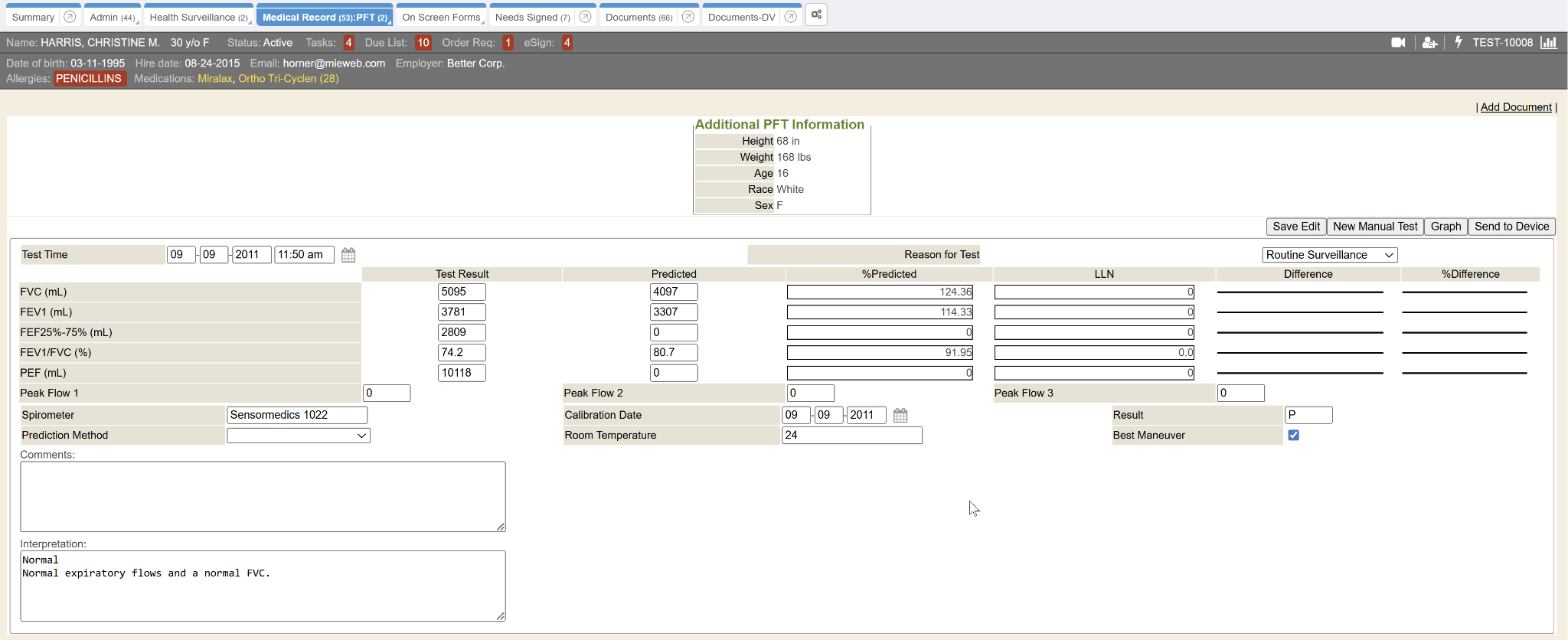Click inside the Comments text area
Viewport: 1568px width, 640px height.
coord(263,496)
